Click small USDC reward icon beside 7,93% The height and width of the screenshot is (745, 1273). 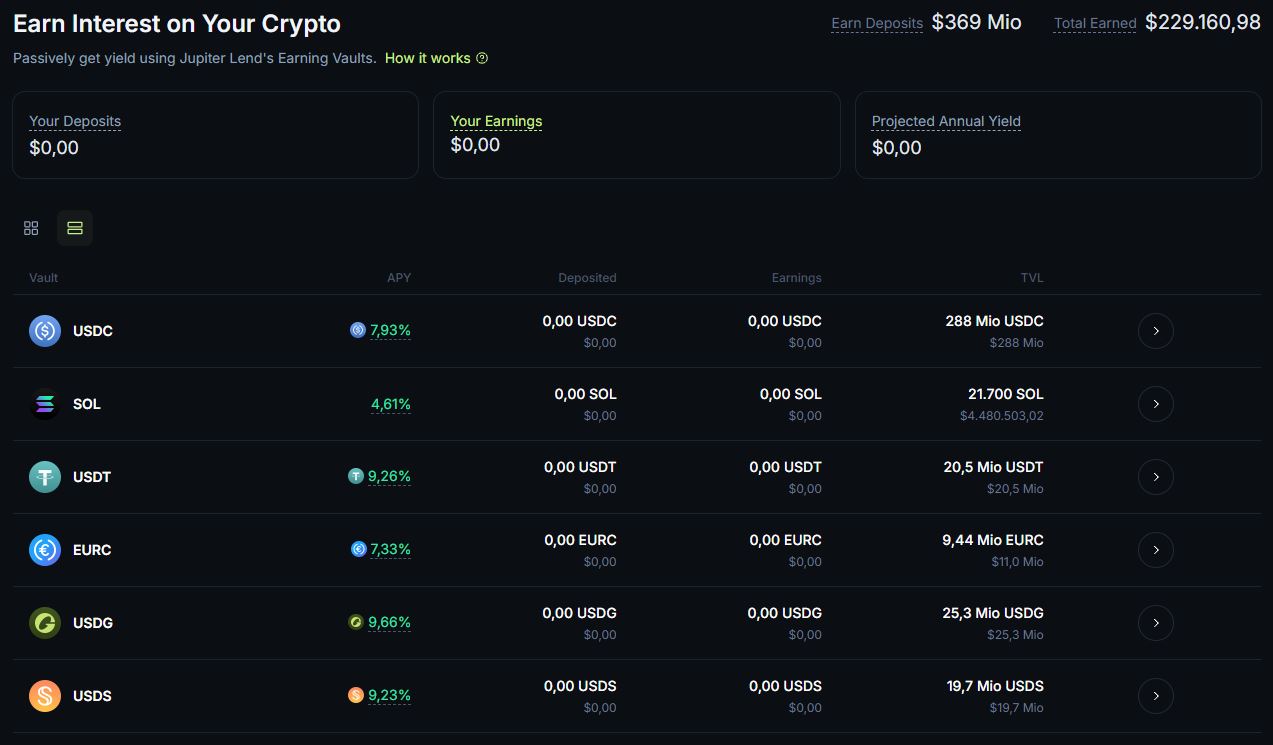click(x=358, y=330)
